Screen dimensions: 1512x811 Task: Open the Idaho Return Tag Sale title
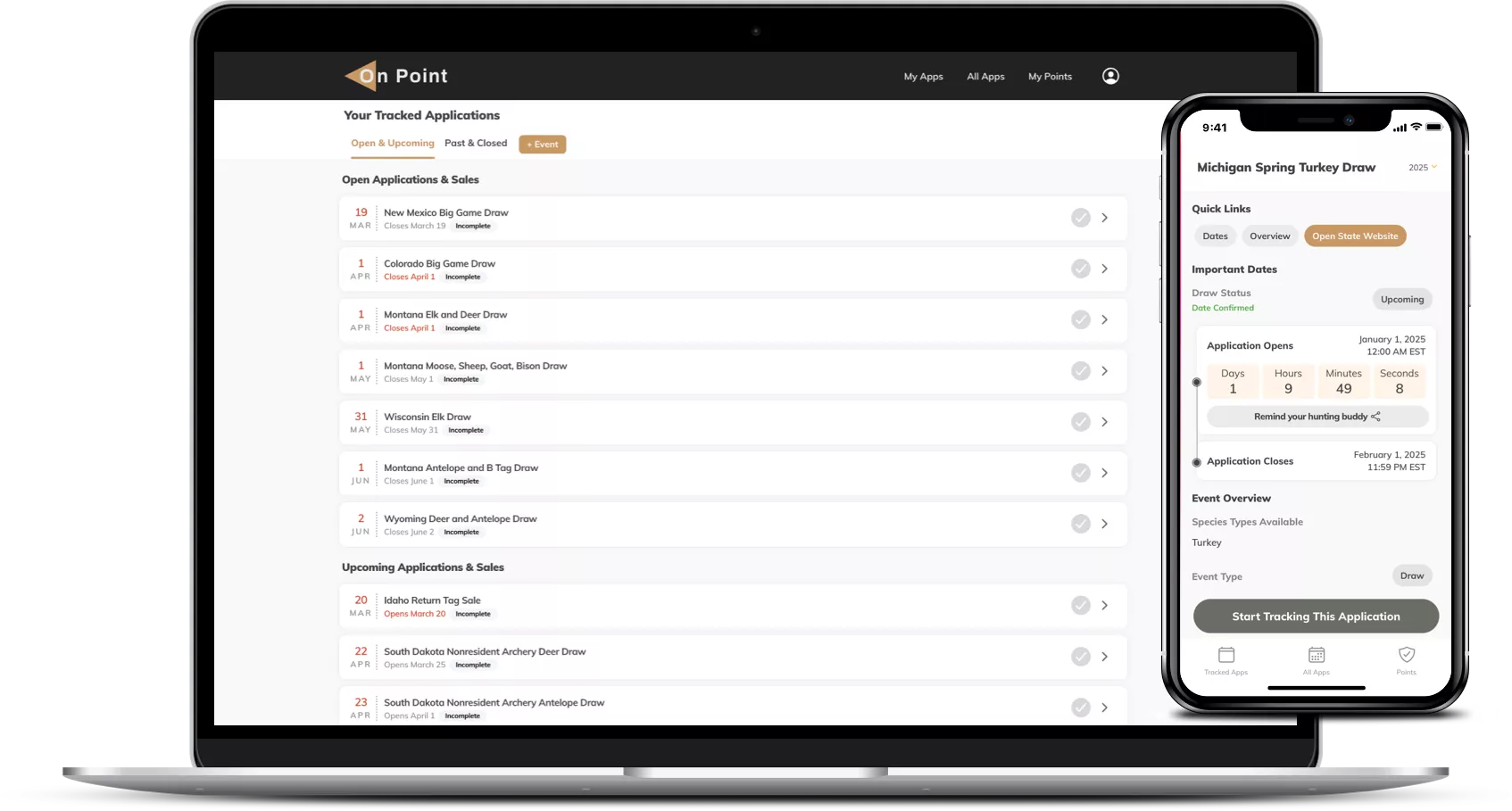click(432, 600)
